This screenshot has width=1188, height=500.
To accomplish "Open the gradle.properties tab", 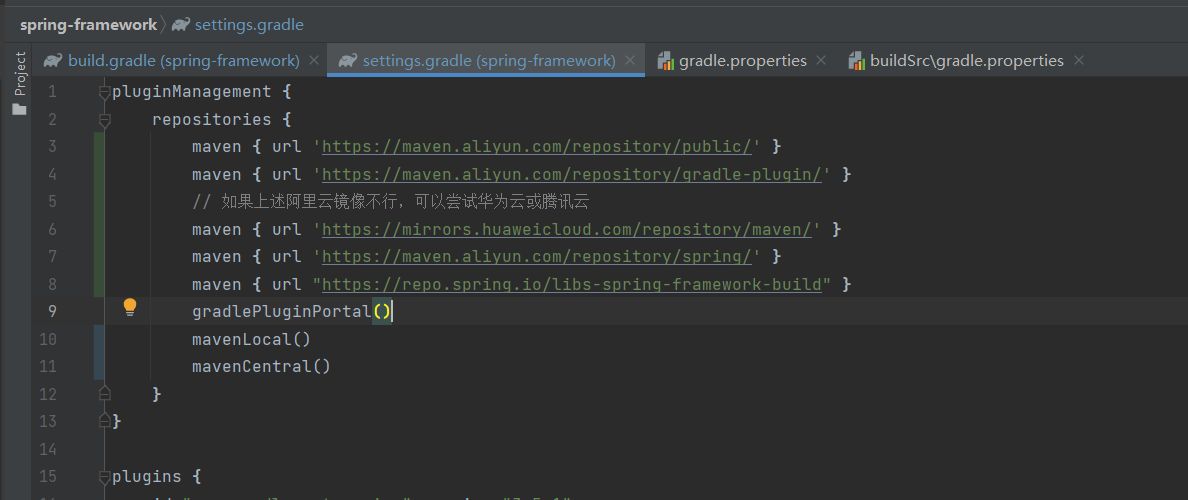I will click(x=742, y=61).
